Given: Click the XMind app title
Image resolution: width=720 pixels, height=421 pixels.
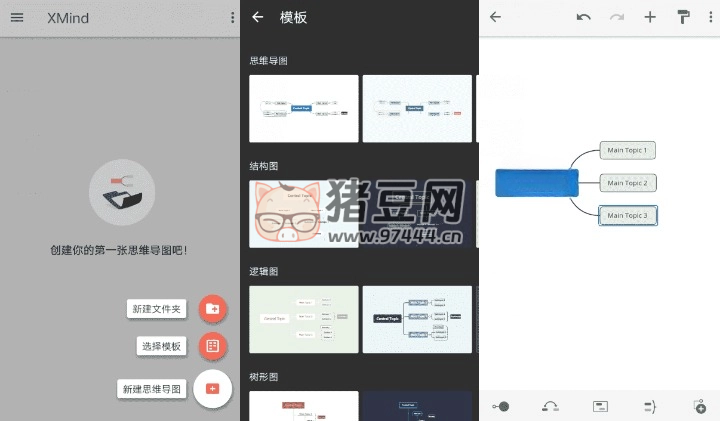Looking at the screenshot, I should pyautogui.click(x=68, y=18).
